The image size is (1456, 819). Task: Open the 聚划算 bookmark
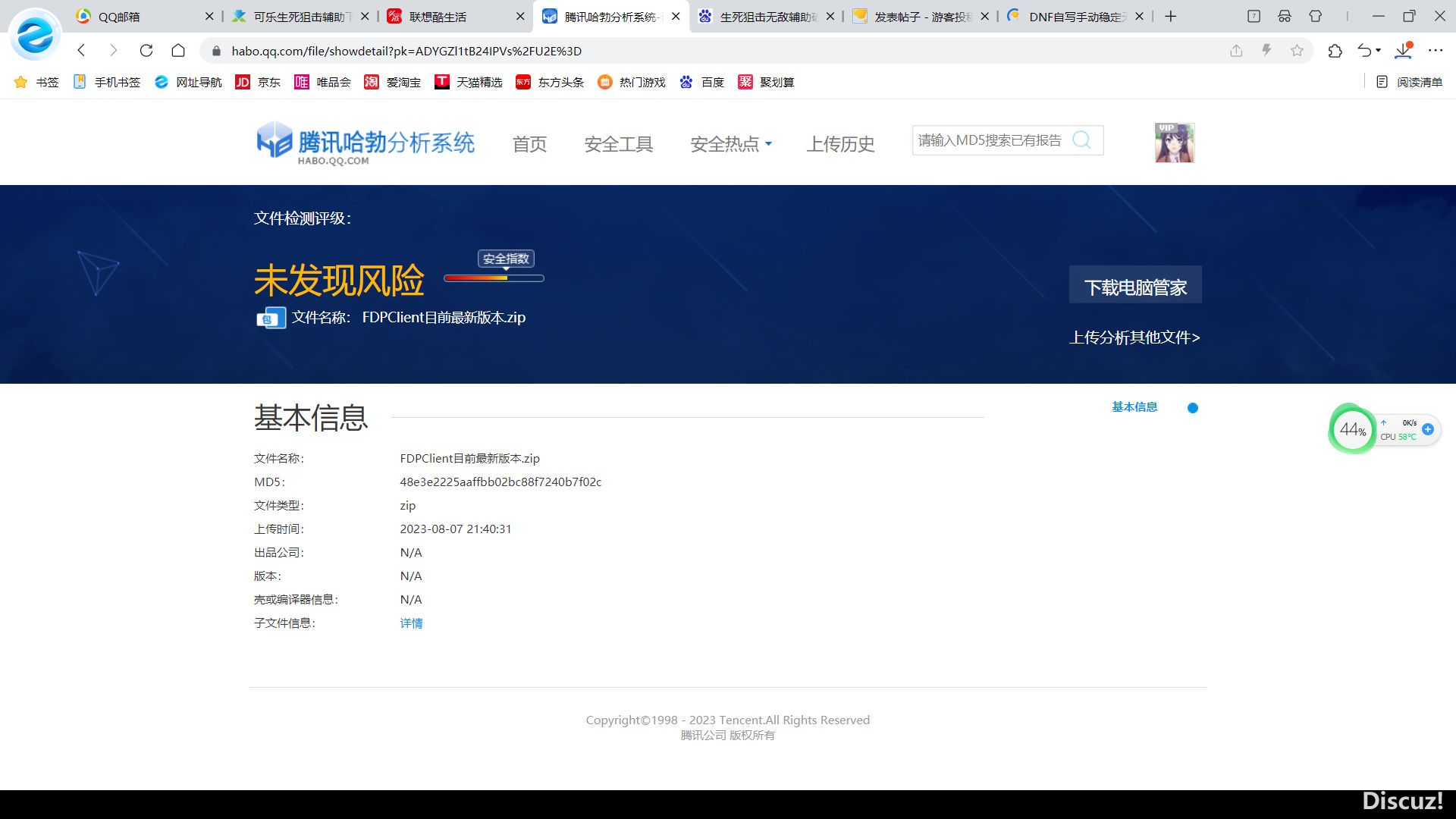[766, 82]
